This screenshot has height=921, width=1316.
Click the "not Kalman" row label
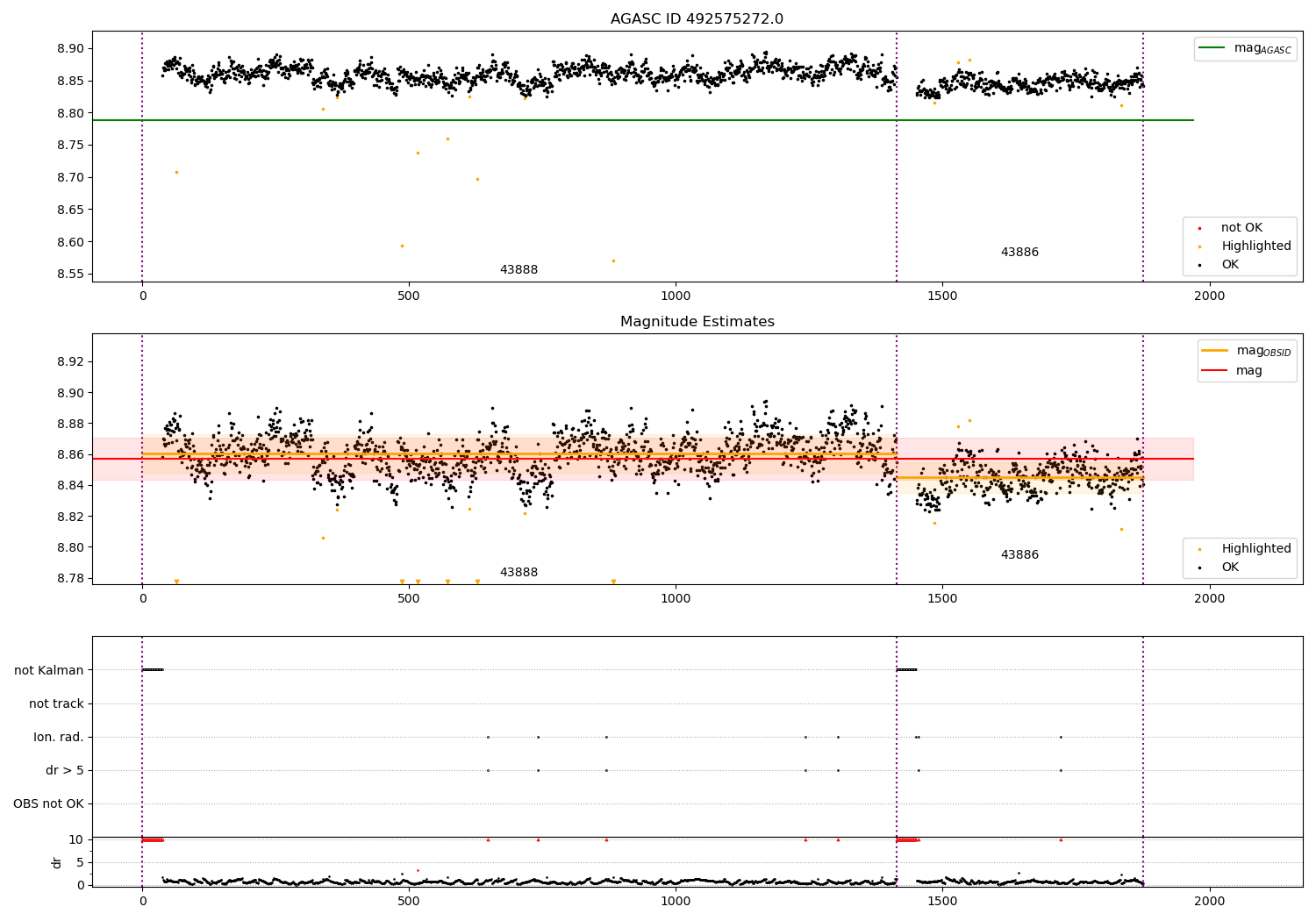coord(49,670)
